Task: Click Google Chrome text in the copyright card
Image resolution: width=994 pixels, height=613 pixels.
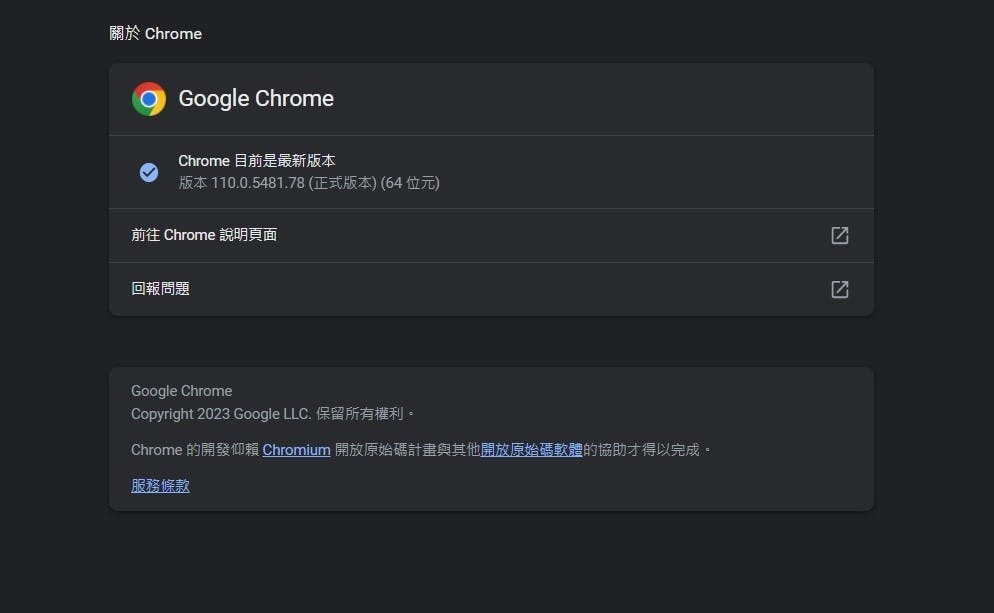Action: click(181, 391)
